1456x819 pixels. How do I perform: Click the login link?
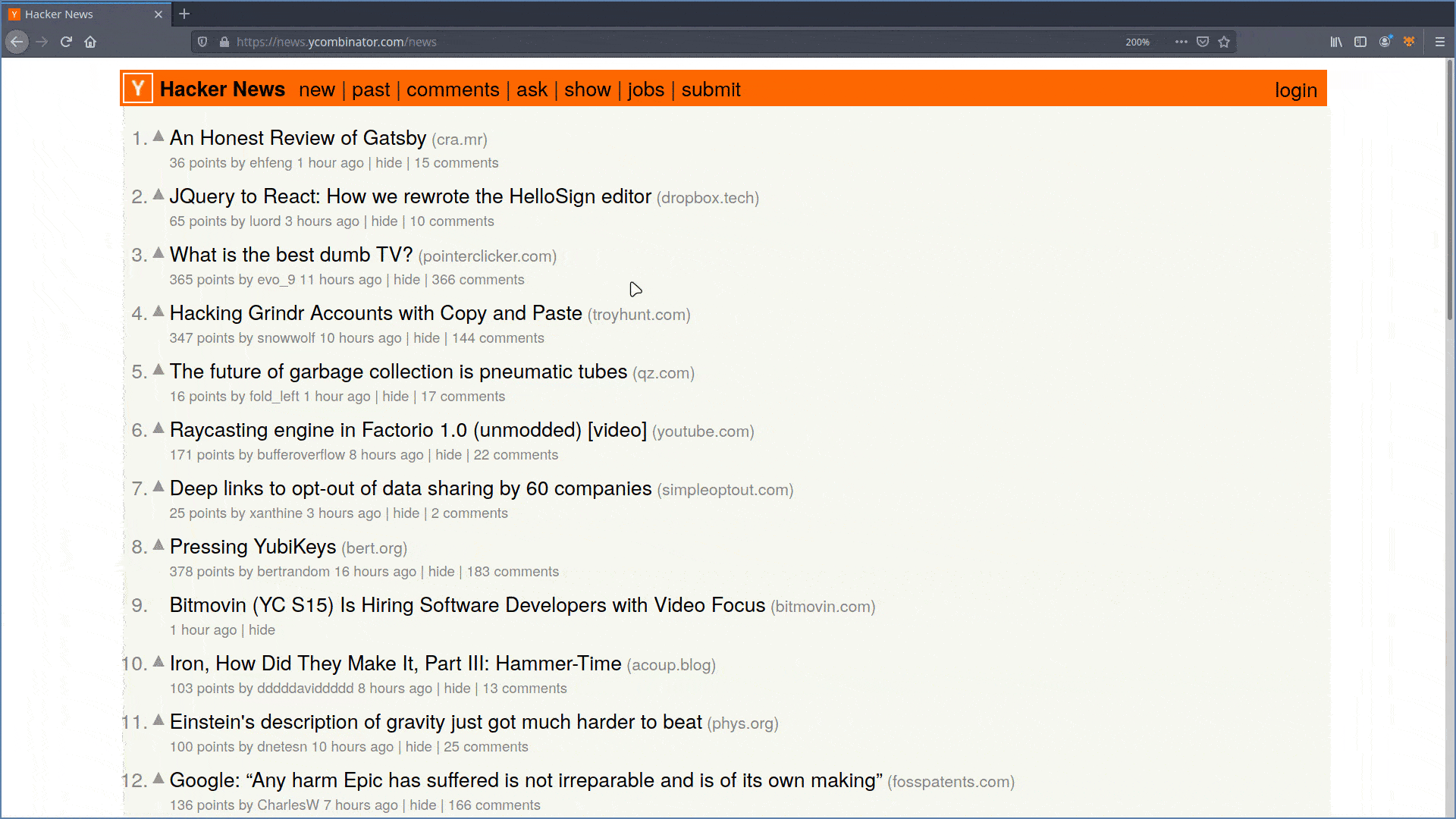click(x=1295, y=90)
